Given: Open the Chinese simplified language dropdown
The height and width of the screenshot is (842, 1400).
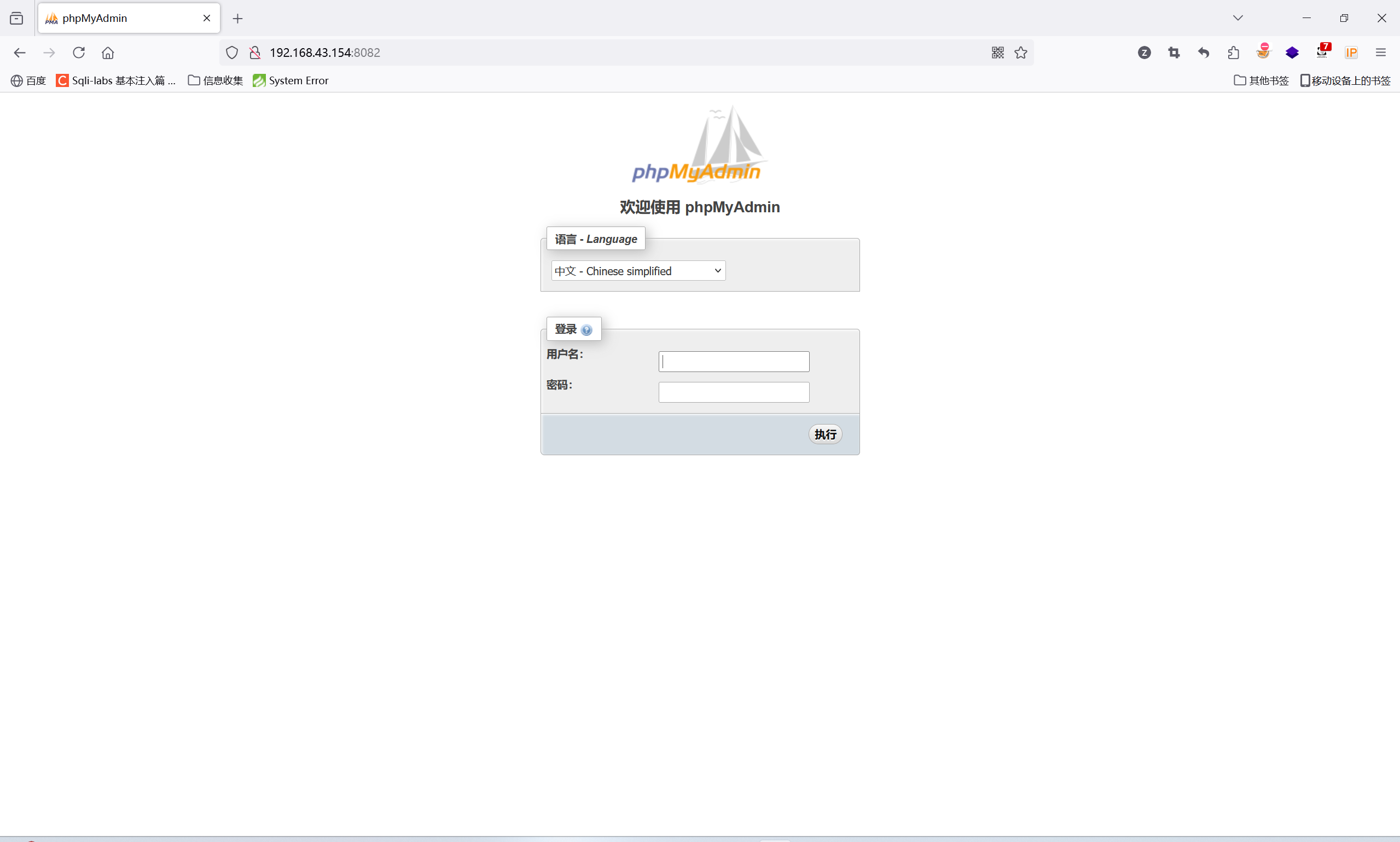Looking at the screenshot, I should 638,271.
